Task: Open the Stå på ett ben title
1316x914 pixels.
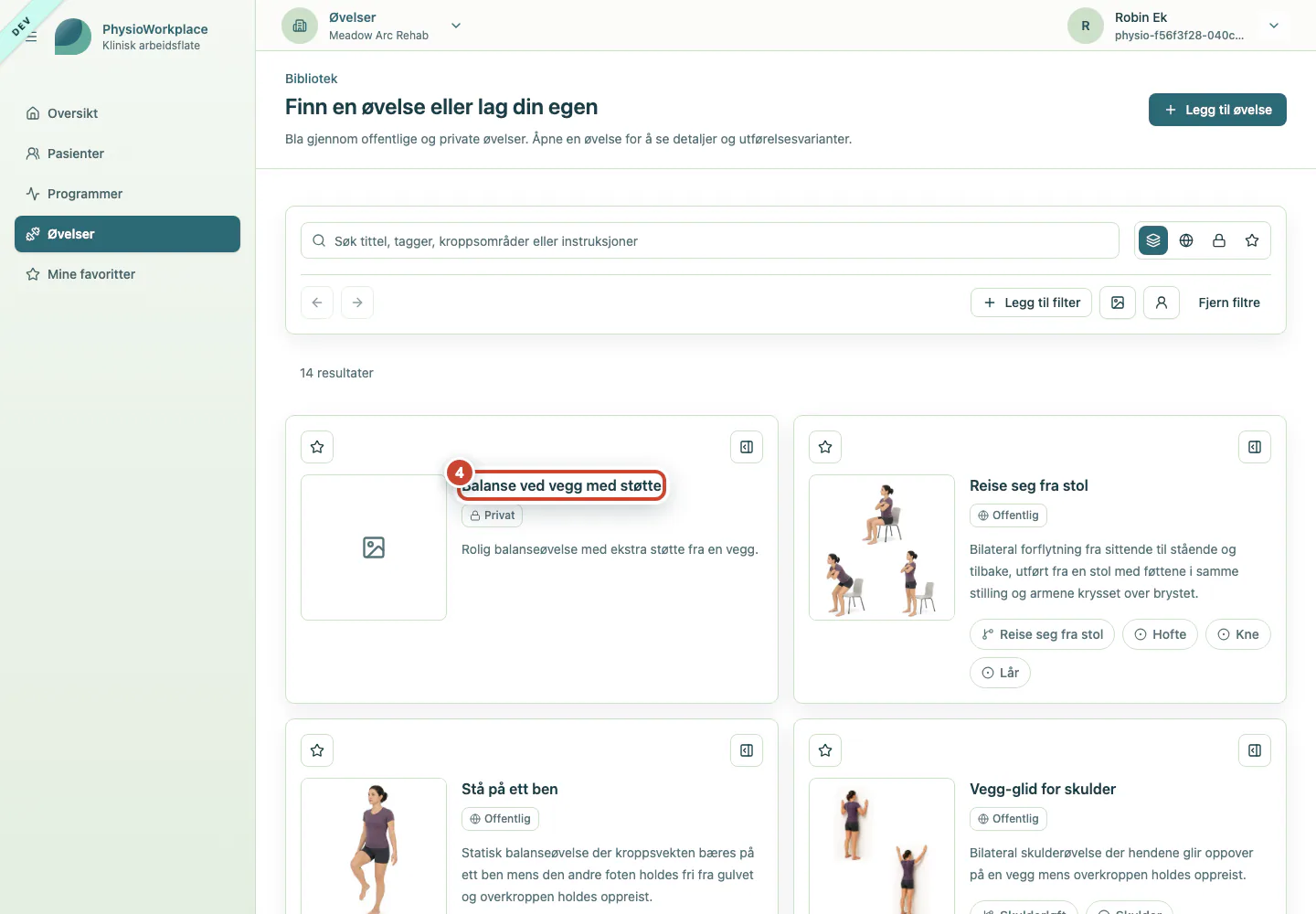Action: [x=510, y=789]
